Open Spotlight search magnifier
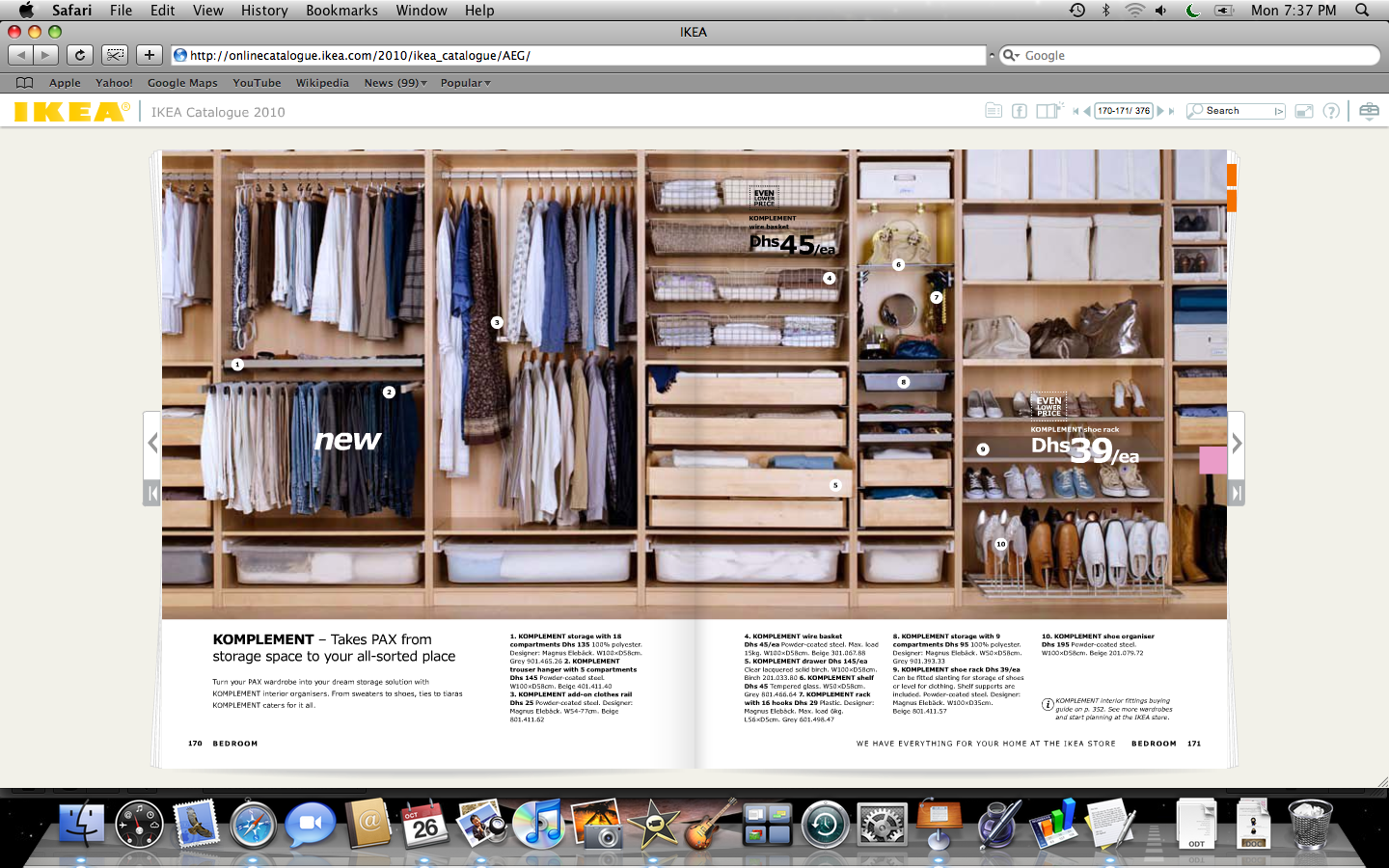 (1362, 10)
